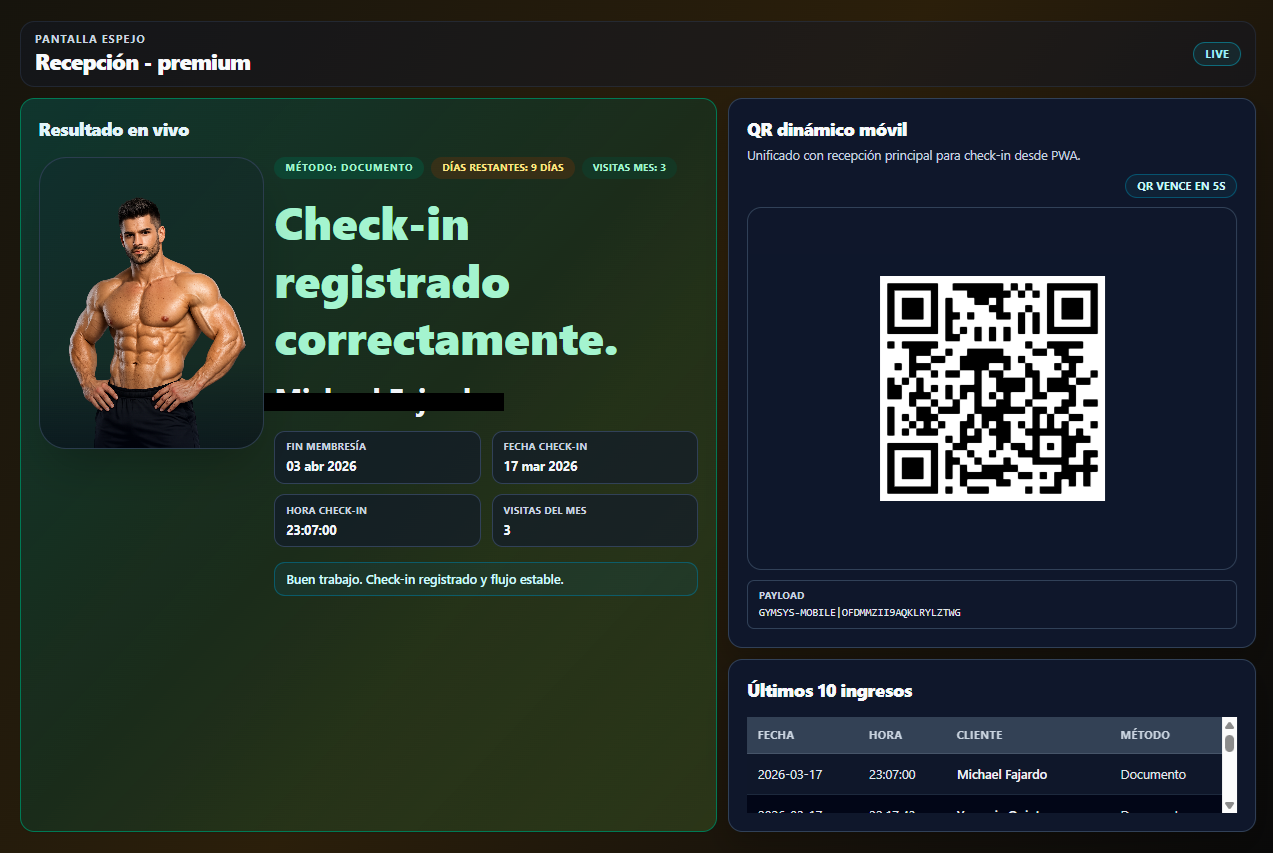
Task: Click the HORA CHECK-IN 23:07:00 card
Action: point(377,520)
